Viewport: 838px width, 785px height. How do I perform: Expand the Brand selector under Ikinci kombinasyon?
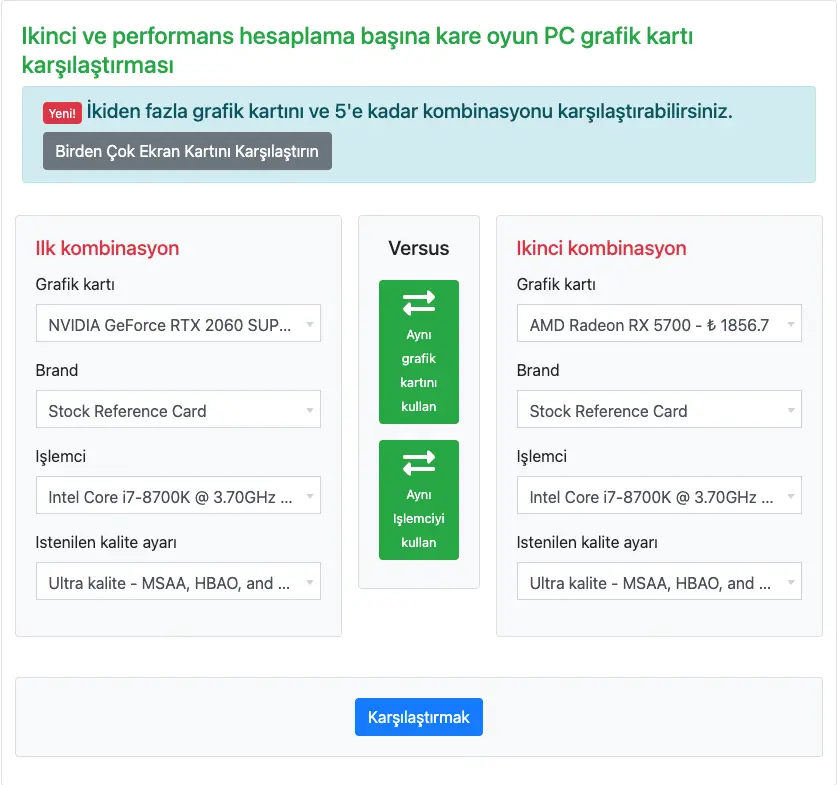[659, 409]
